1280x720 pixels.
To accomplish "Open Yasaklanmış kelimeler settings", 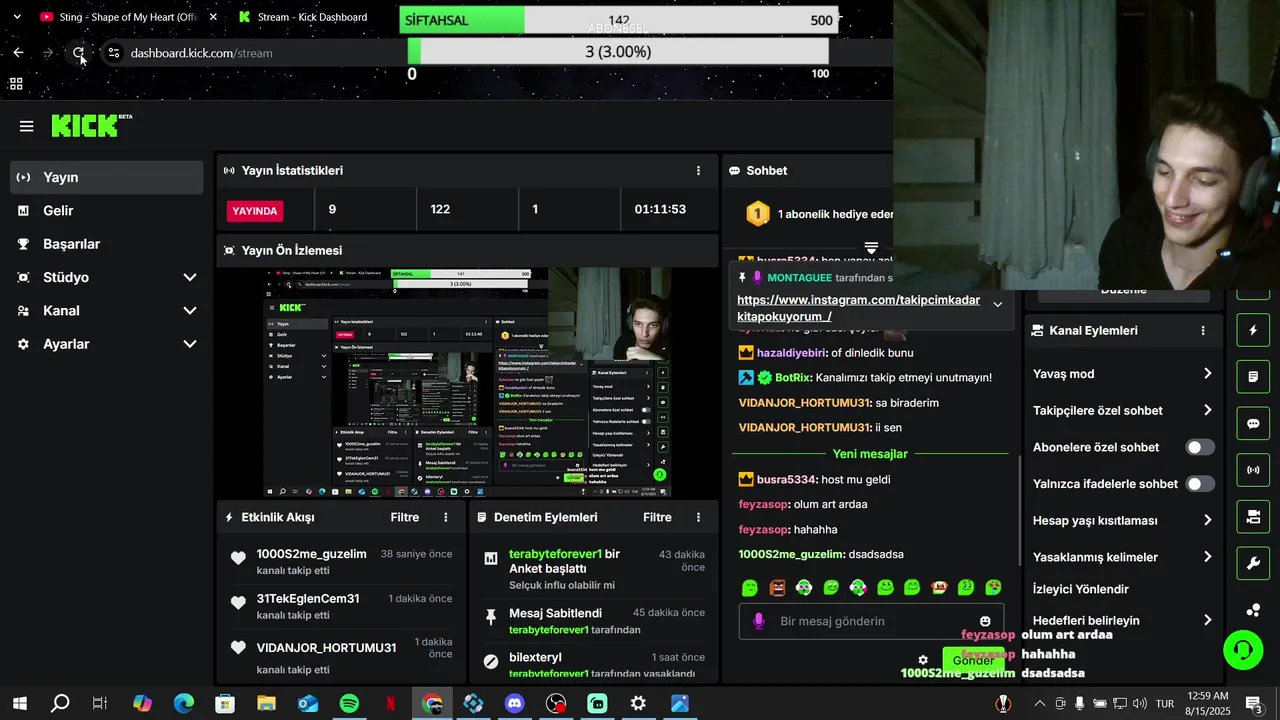I will [x=1123, y=557].
